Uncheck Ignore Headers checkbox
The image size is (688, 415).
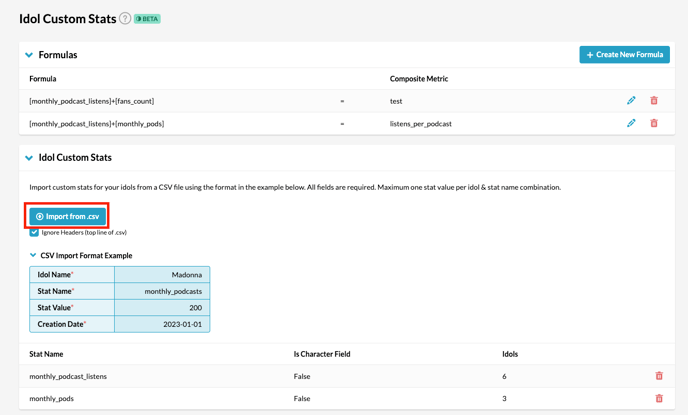tap(34, 233)
